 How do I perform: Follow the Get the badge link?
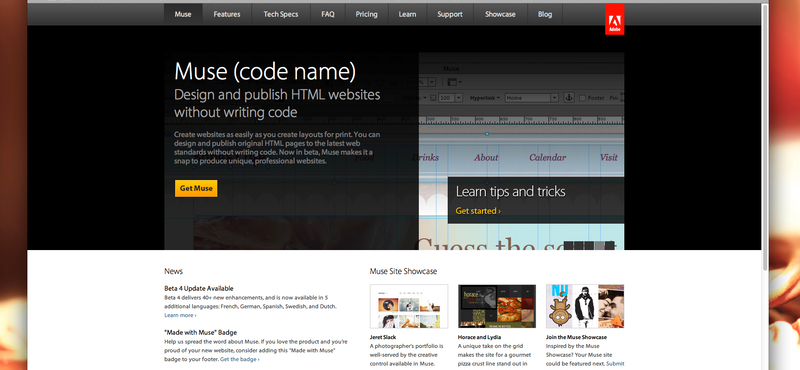click(240, 359)
